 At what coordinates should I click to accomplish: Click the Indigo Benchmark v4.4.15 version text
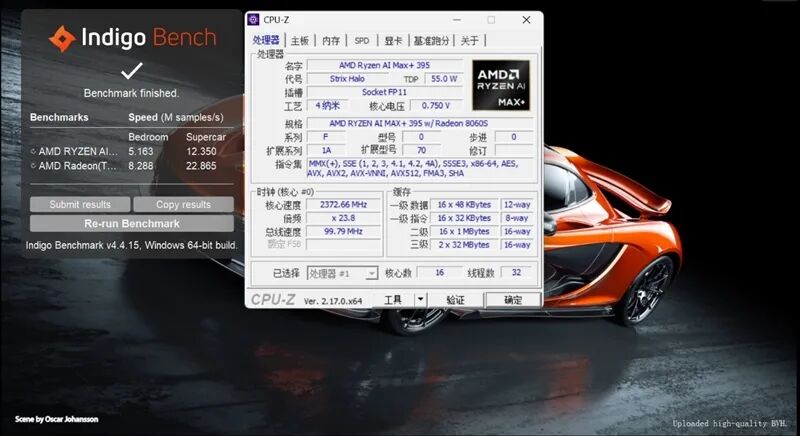(x=131, y=245)
